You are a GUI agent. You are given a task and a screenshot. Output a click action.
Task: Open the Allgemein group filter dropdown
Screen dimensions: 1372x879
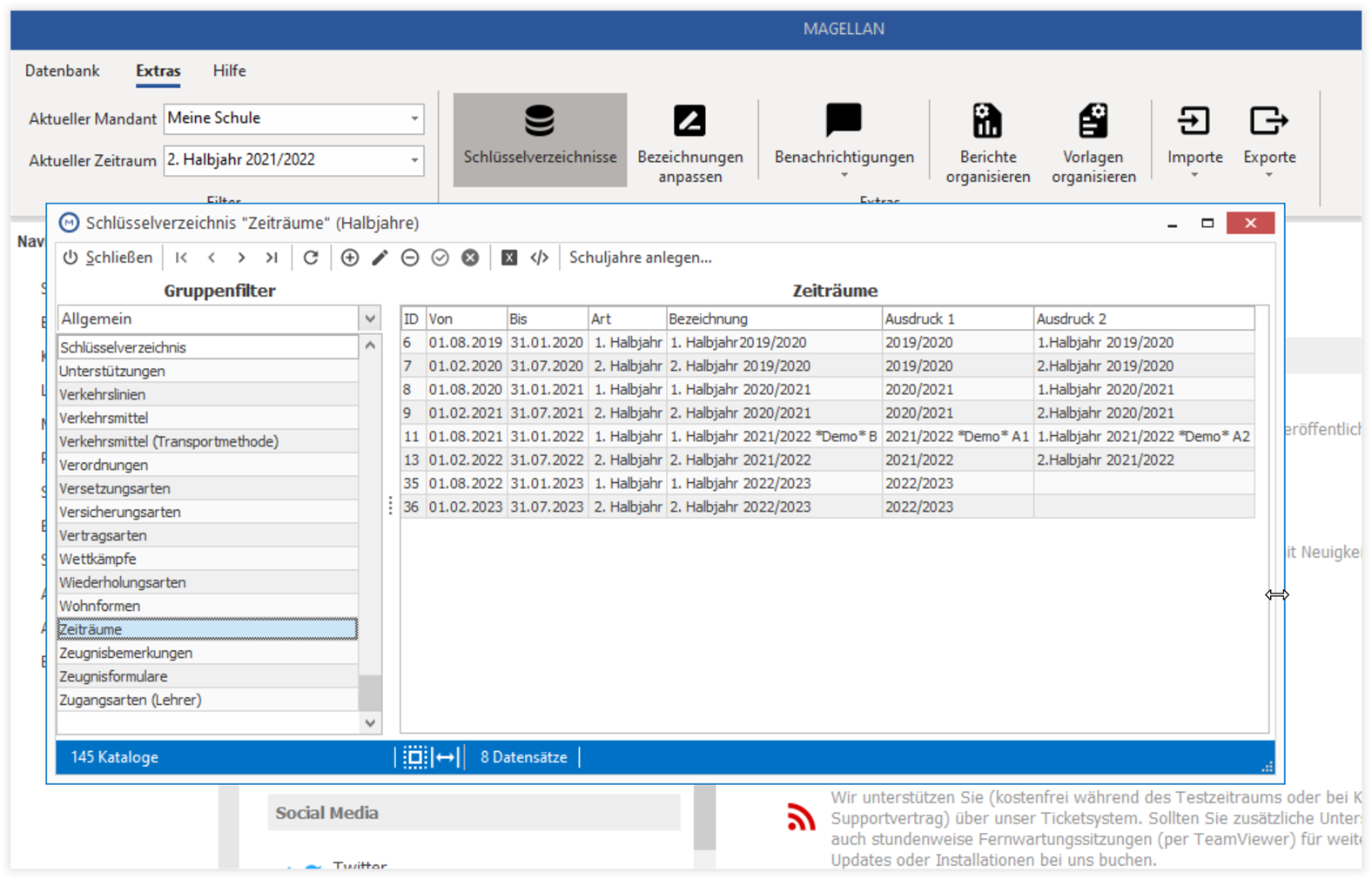370,319
